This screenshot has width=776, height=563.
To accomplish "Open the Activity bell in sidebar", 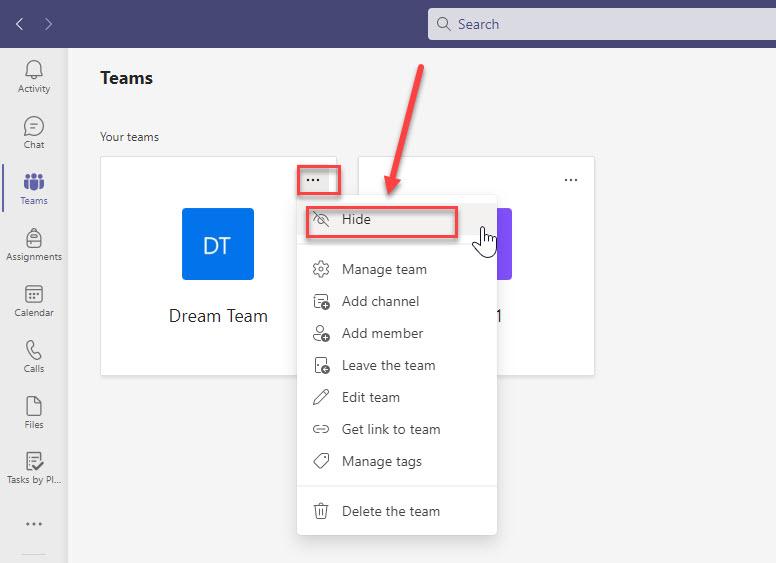I will coord(34,77).
